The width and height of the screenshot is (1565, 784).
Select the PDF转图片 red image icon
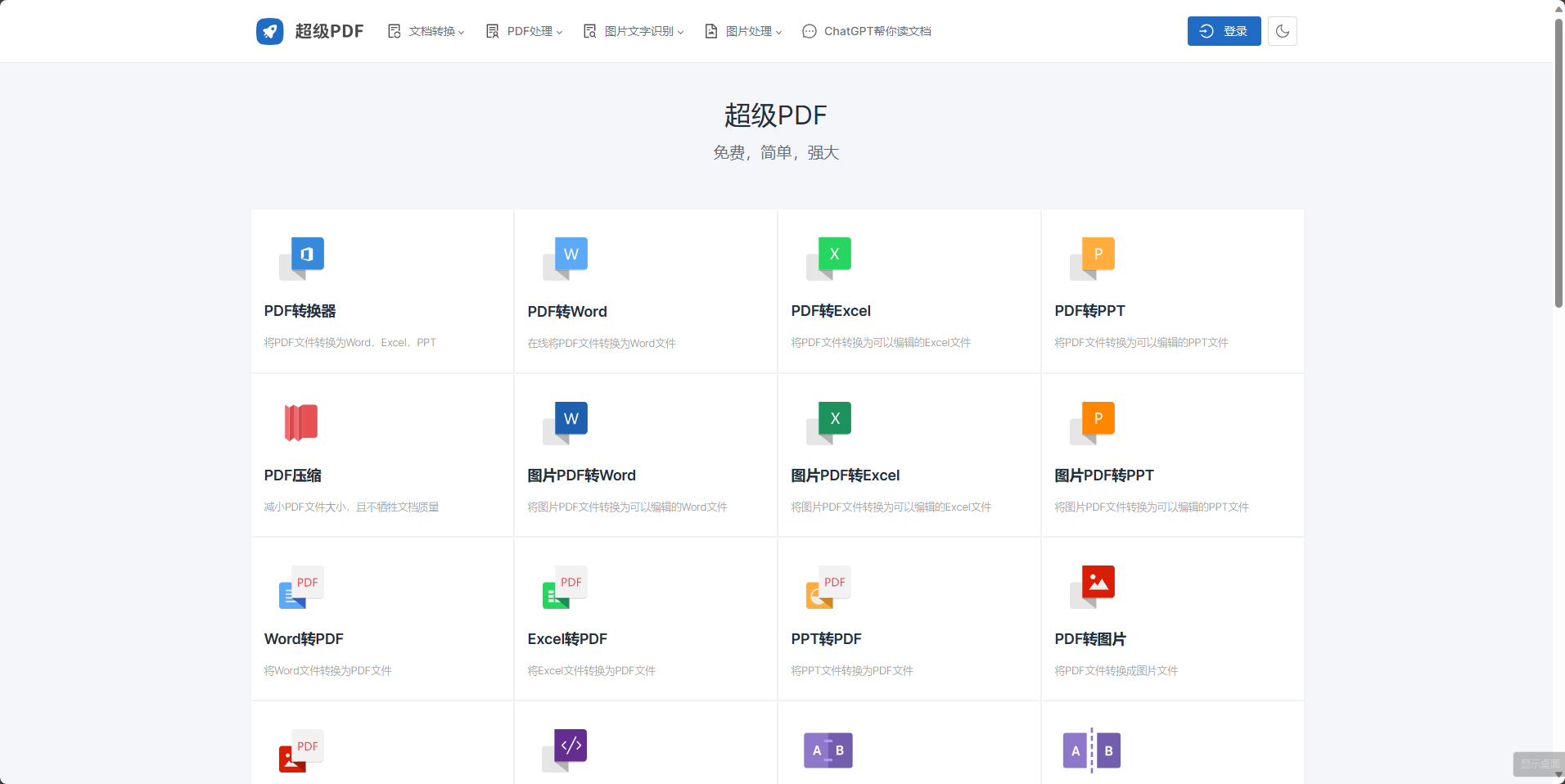point(1093,586)
